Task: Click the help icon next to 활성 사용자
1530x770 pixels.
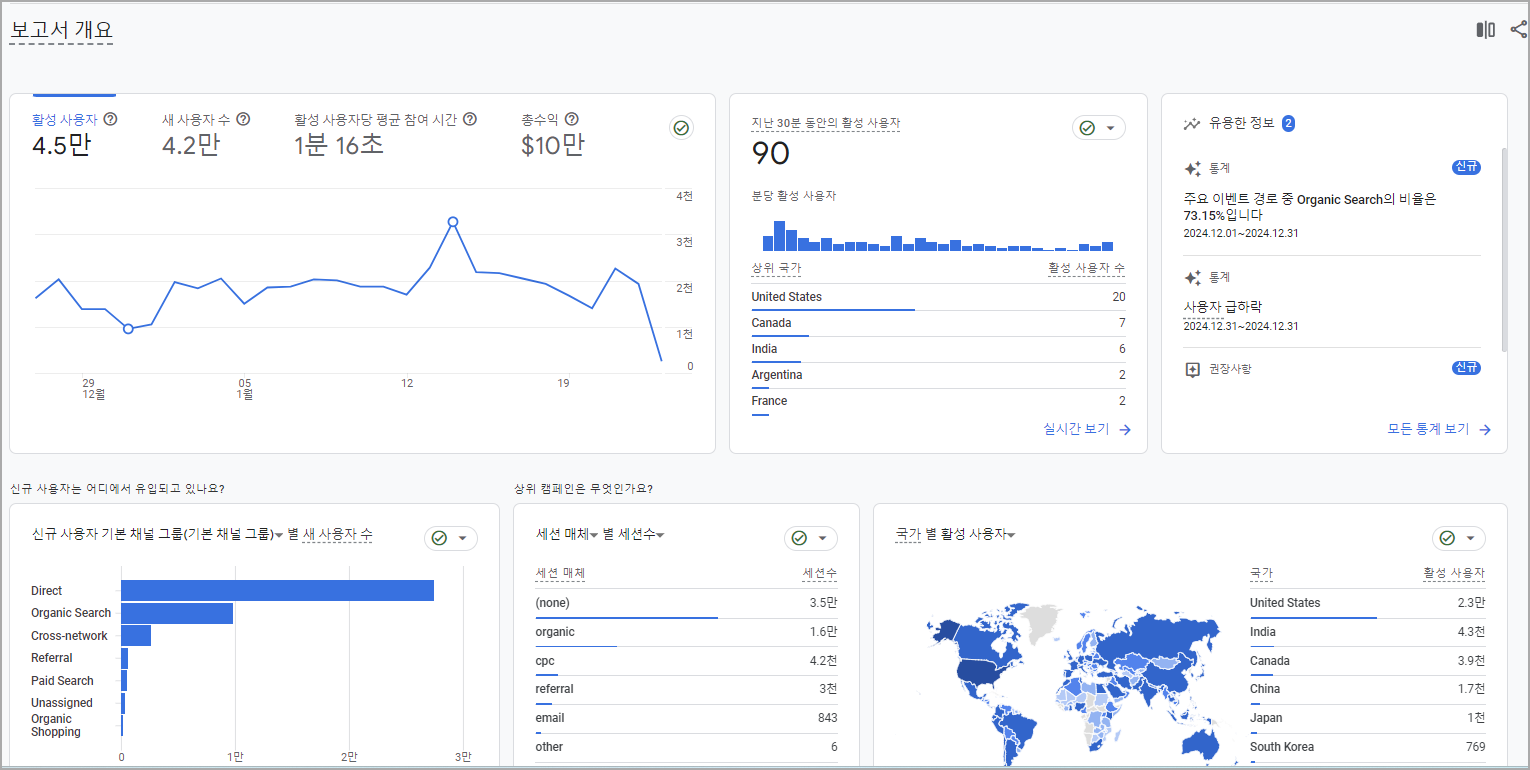Action: coord(110,118)
